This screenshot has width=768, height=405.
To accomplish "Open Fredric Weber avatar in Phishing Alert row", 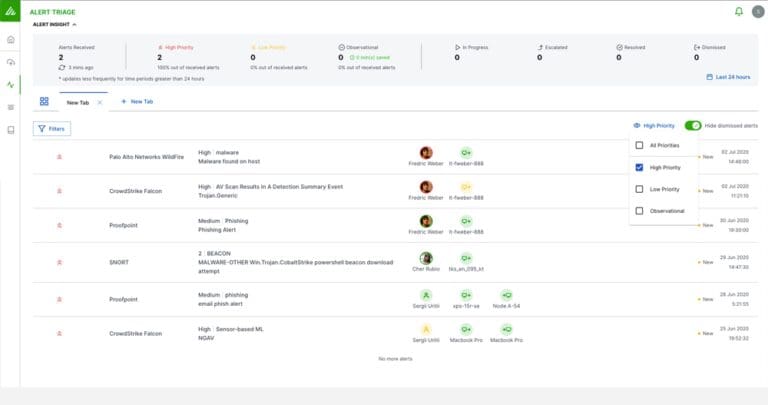I will (x=426, y=221).
